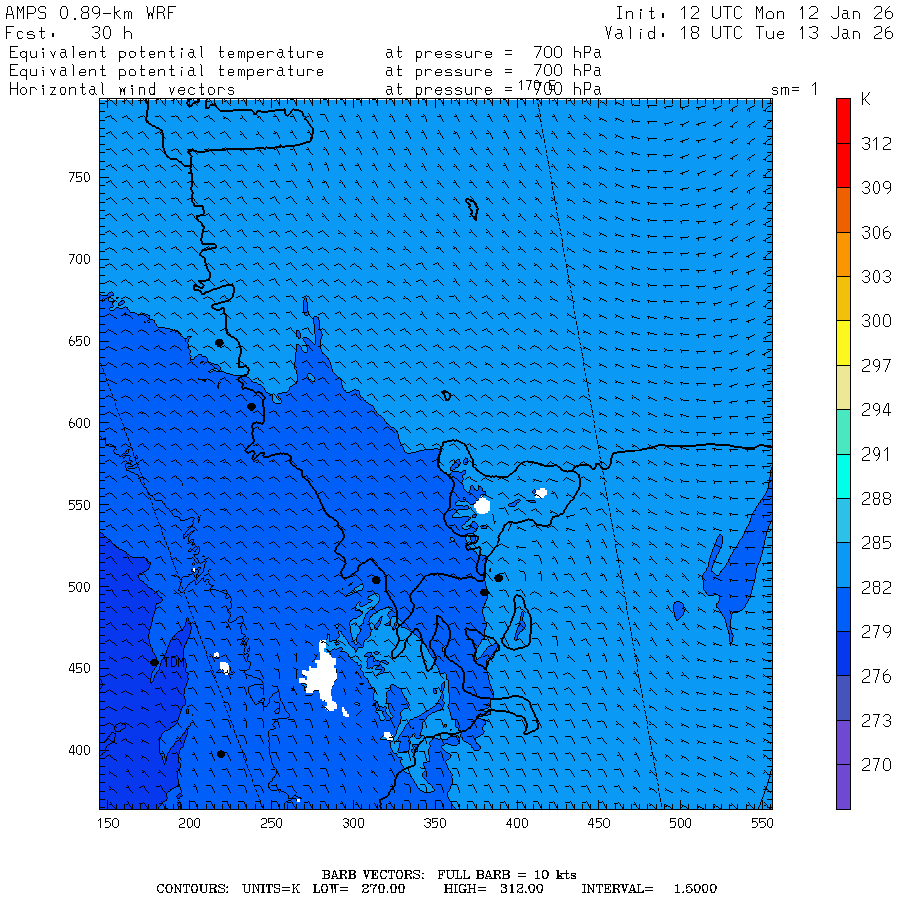Screen dimensions: 900x900
Task: Pick the dark blue segment between 276 and 279
Action: 843,654
